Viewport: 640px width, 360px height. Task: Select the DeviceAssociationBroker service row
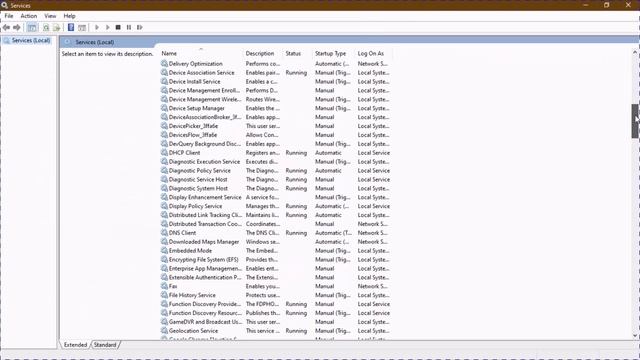[276, 117]
